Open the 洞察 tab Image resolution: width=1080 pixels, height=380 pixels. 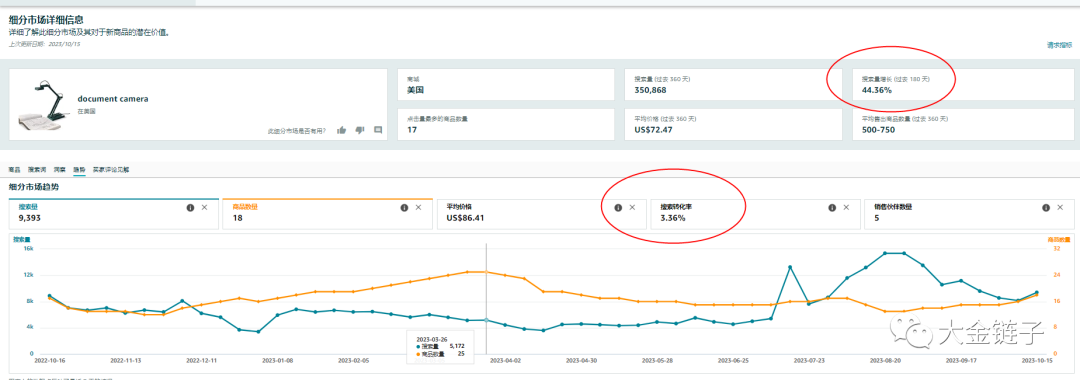coord(60,169)
